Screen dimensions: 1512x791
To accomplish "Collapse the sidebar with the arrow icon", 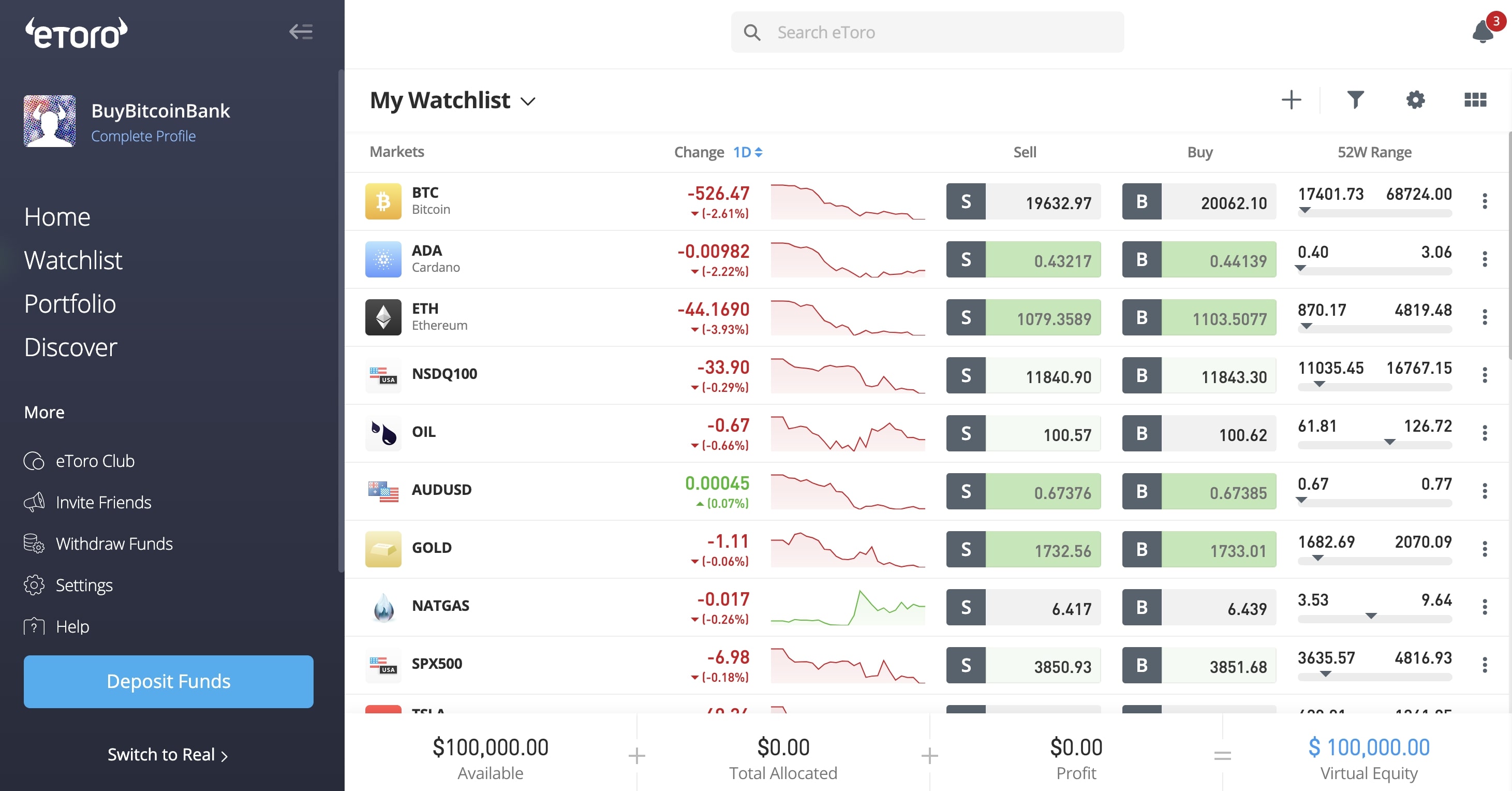I will point(301,32).
